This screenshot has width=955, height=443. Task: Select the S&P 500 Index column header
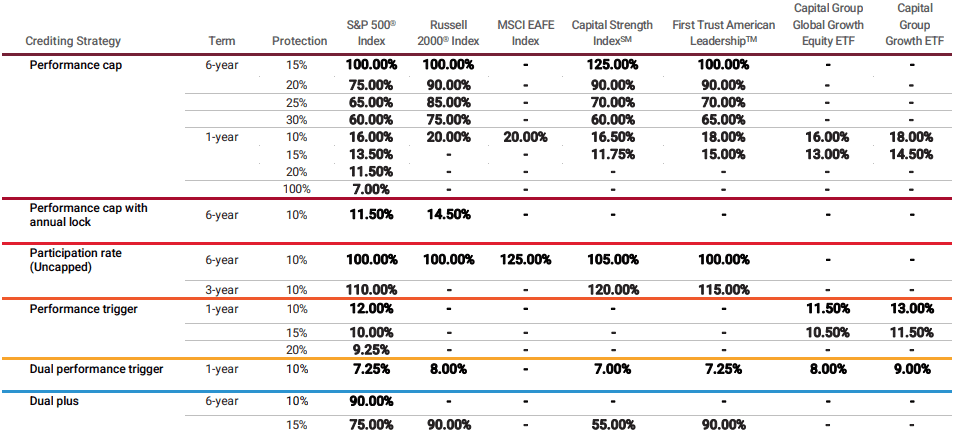(372, 33)
